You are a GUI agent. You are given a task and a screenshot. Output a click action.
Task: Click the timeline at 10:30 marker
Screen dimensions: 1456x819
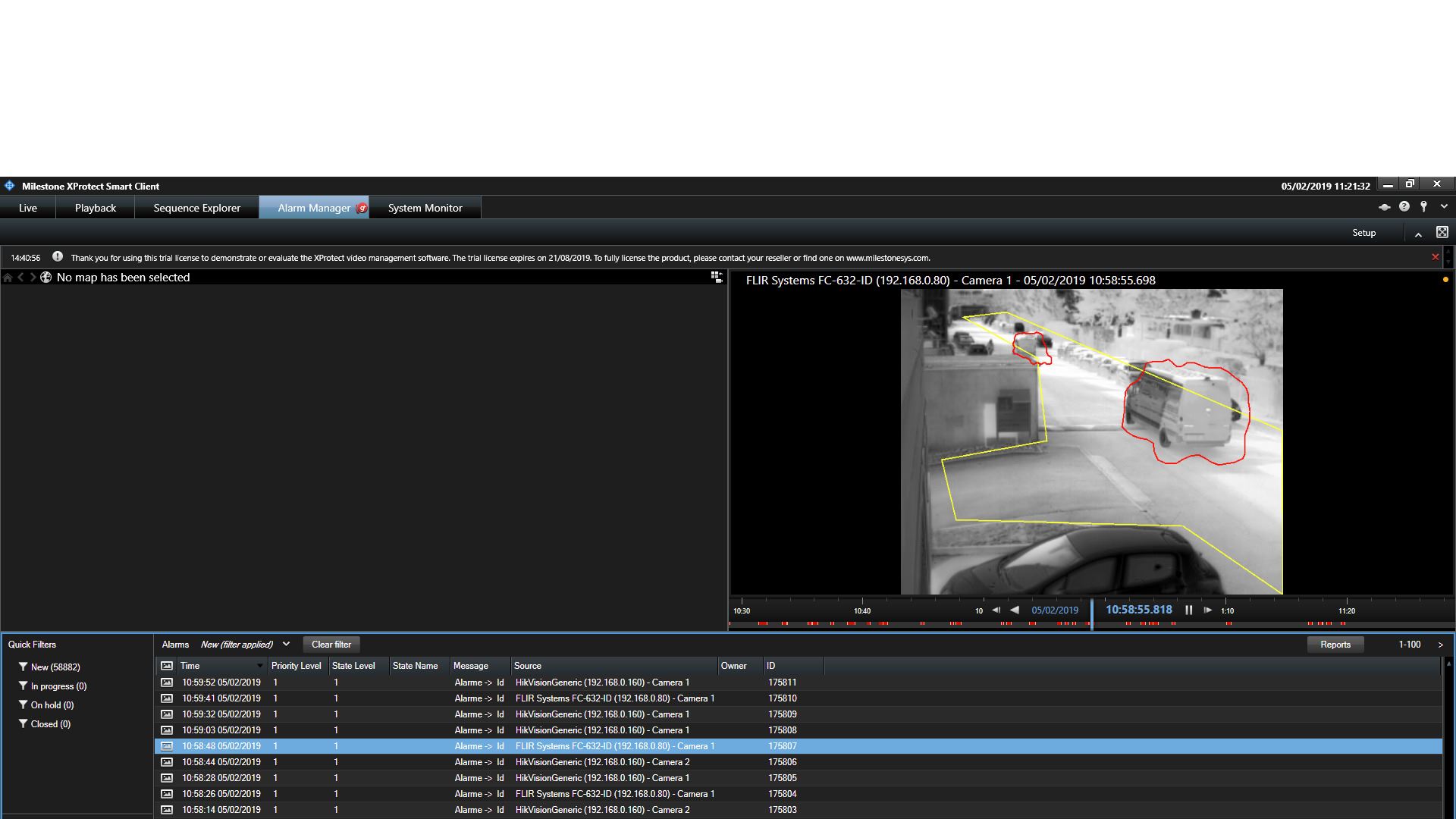[x=742, y=610]
